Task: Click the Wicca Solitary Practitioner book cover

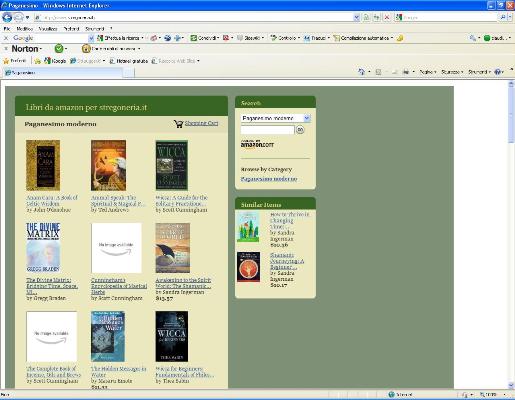Action: (172, 165)
